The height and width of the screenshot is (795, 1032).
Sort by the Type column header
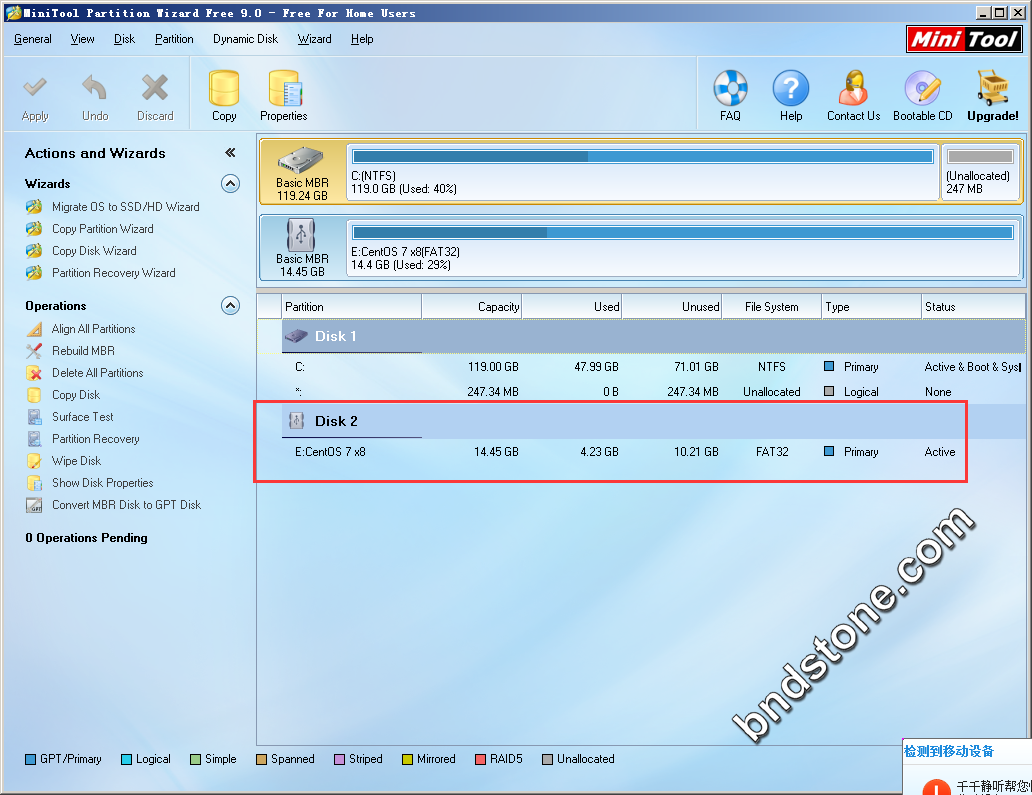click(x=872, y=307)
